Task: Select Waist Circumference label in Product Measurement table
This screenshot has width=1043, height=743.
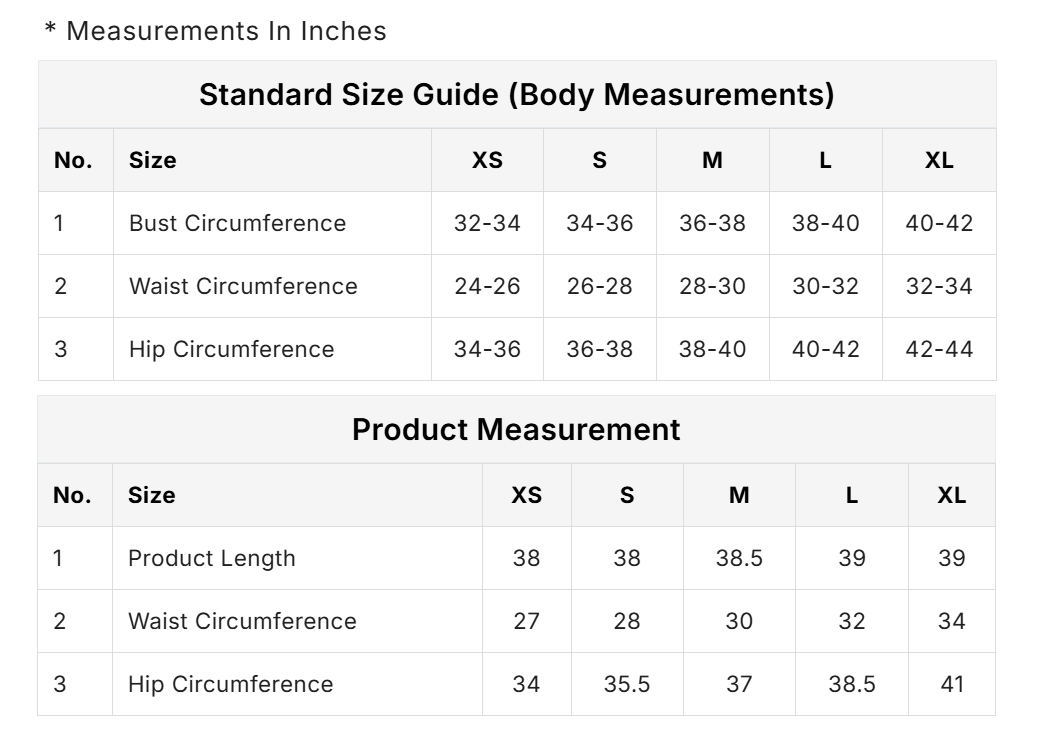Action: click(242, 621)
